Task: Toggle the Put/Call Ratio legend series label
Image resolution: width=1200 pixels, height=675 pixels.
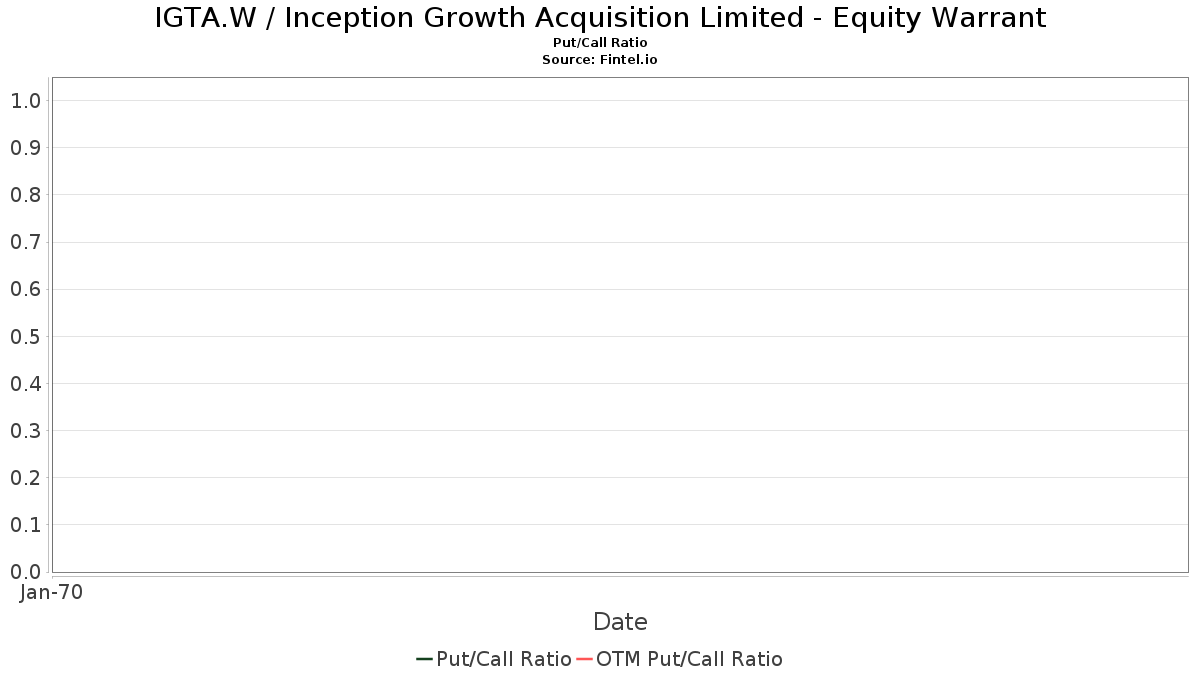Action: pos(504,659)
